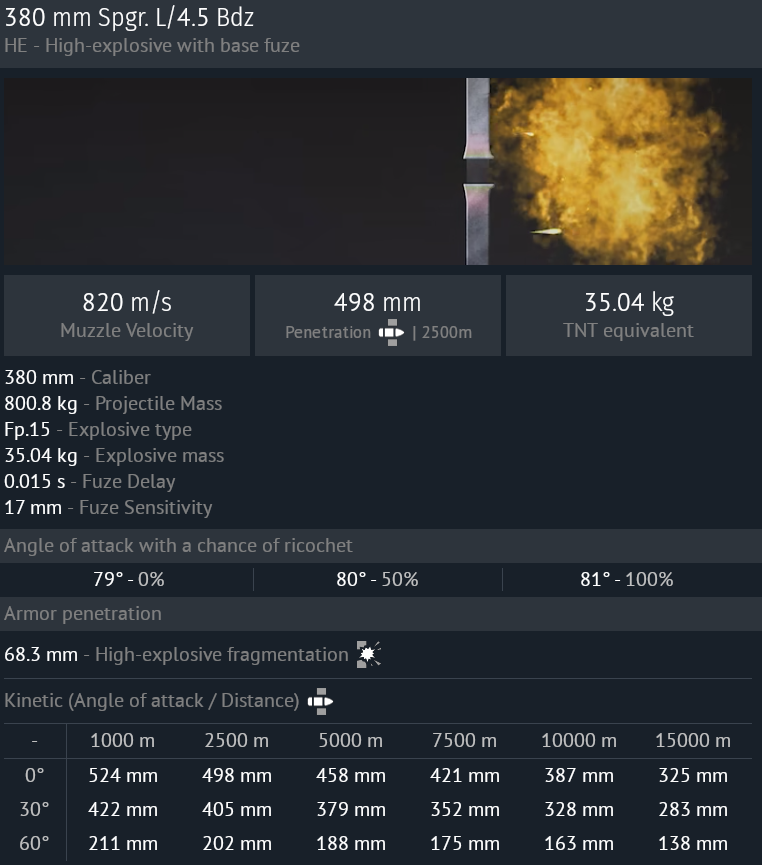Click the 0.015 s Fuze Delay line

pyautogui.click(x=99, y=482)
